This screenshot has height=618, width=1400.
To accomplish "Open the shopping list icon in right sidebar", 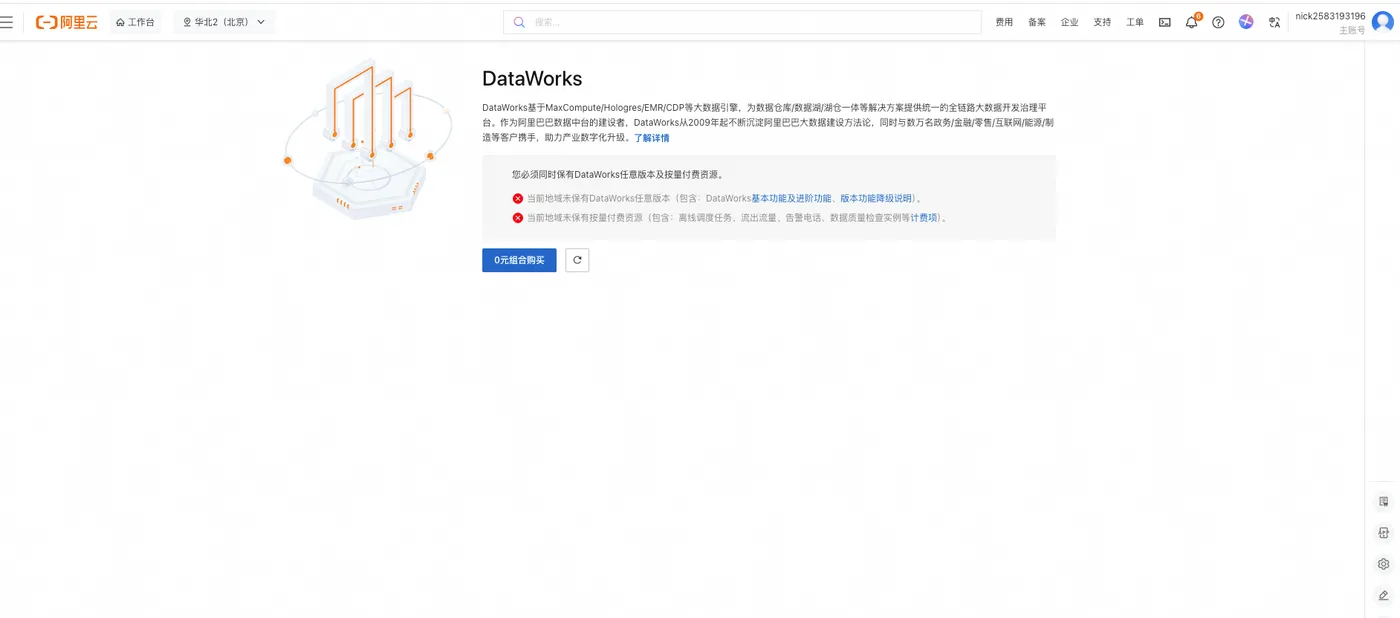I will click(x=1384, y=501).
